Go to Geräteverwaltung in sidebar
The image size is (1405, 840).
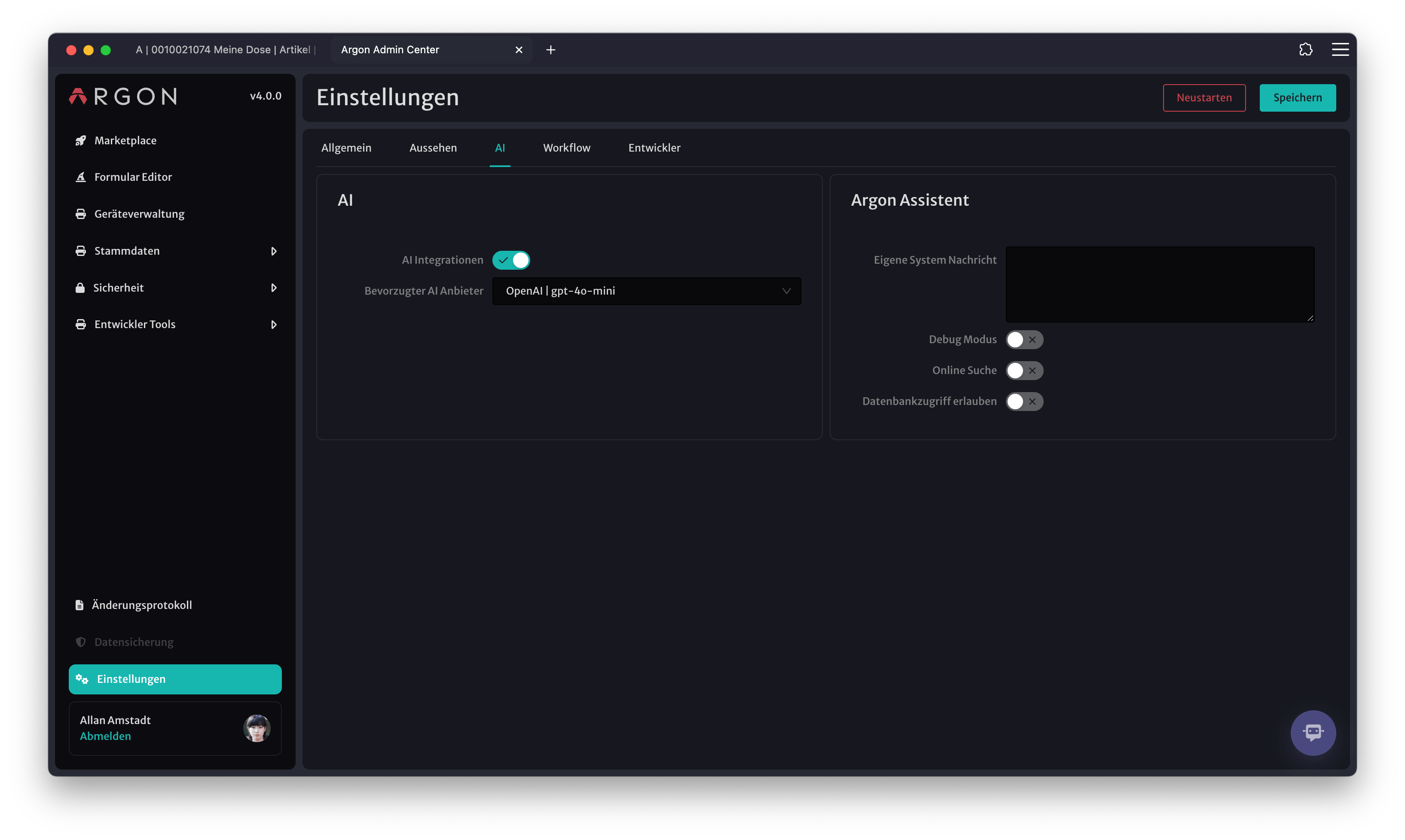coord(175,214)
